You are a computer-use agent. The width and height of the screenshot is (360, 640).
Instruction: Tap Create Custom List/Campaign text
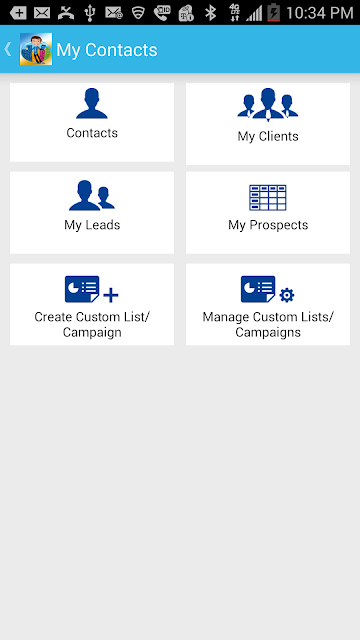(92, 324)
